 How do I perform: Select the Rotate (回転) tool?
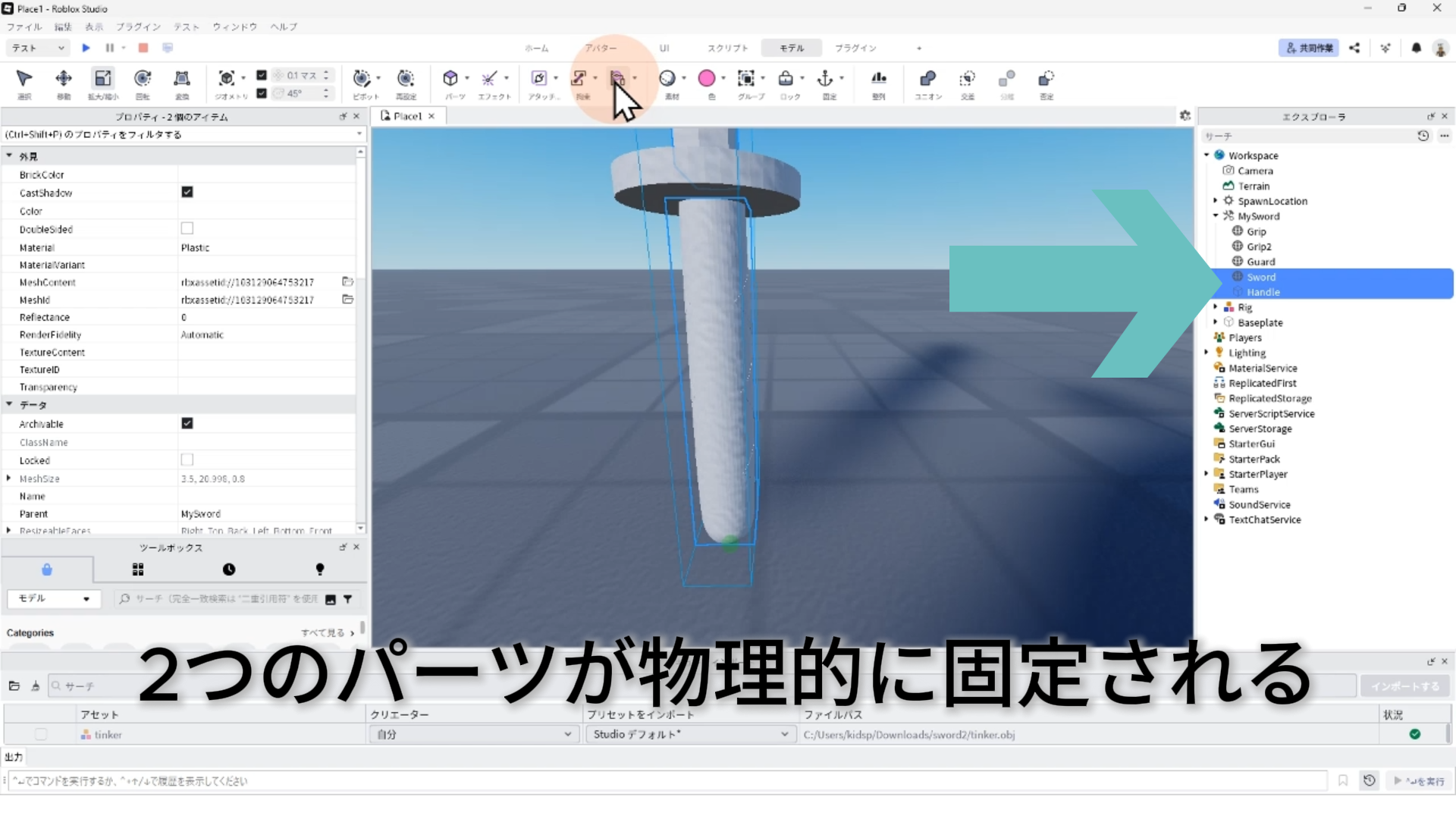coord(142,79)
